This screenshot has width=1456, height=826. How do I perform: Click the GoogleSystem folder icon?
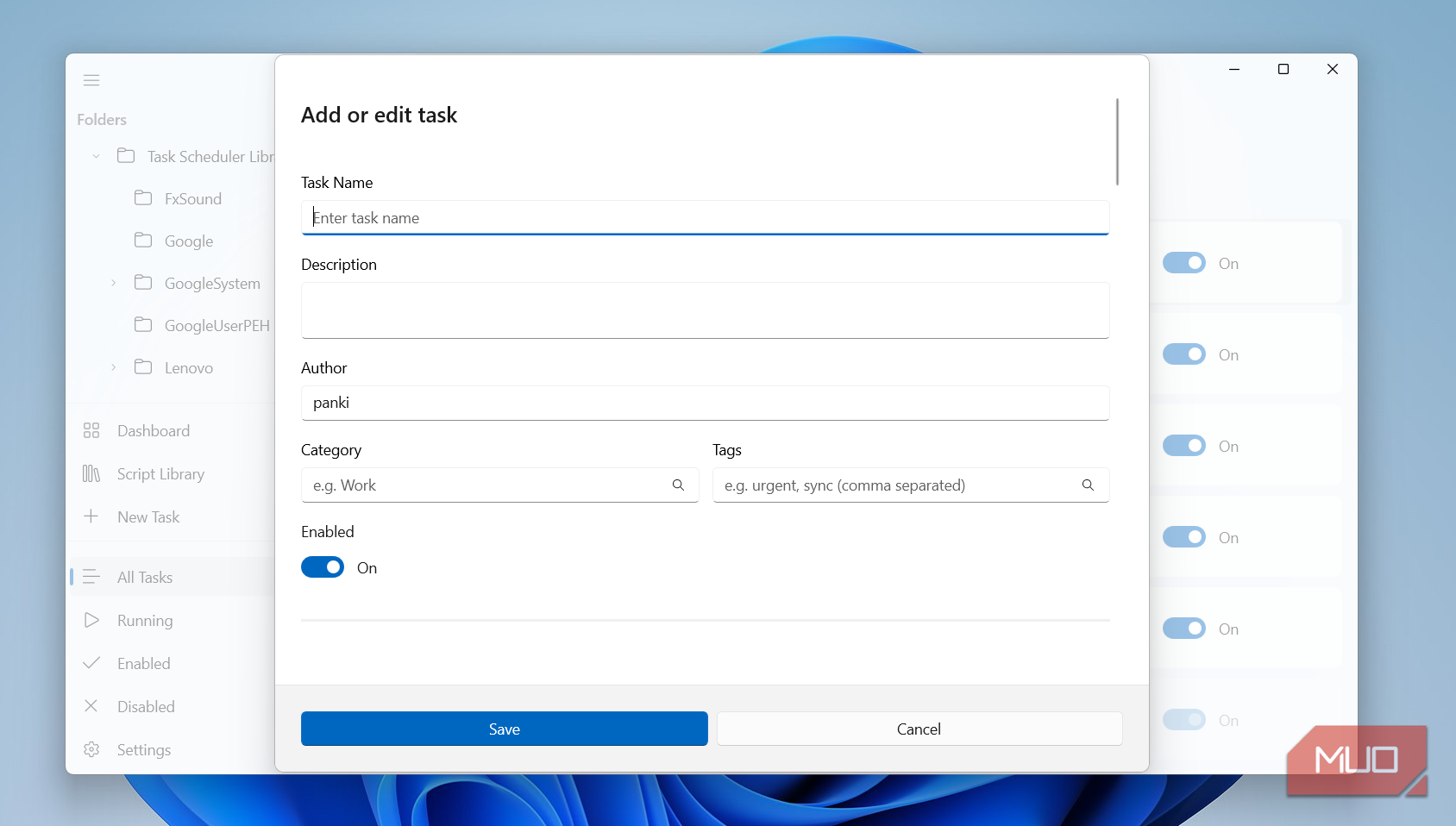(143, 283)
